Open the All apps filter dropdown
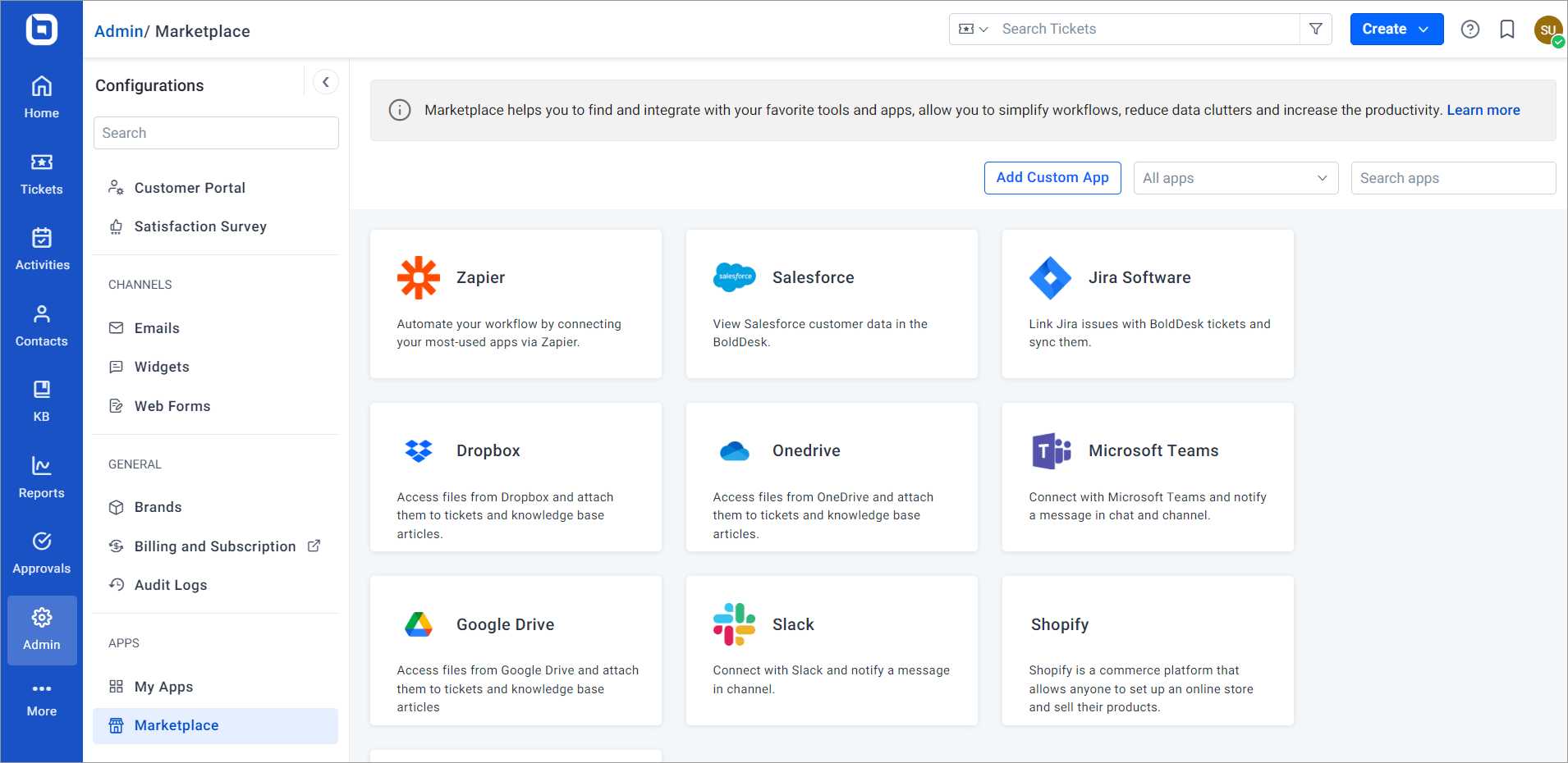 (x=1236, y=178)
